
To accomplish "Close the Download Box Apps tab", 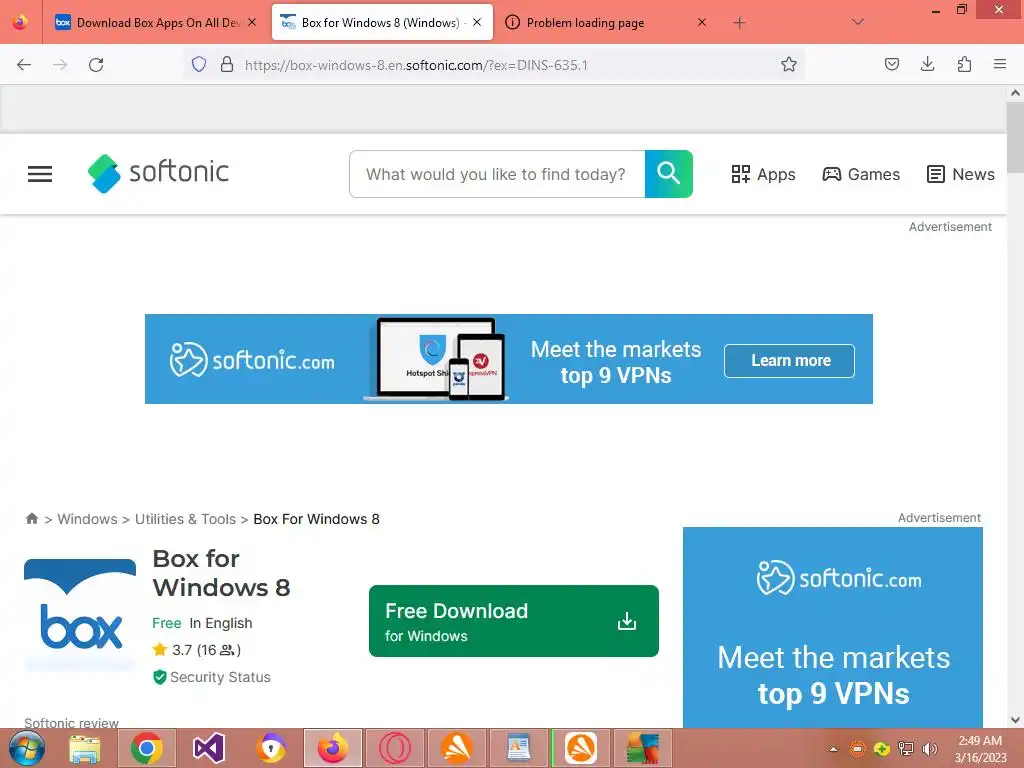I will pyautogui.click(x=252, y=22).
